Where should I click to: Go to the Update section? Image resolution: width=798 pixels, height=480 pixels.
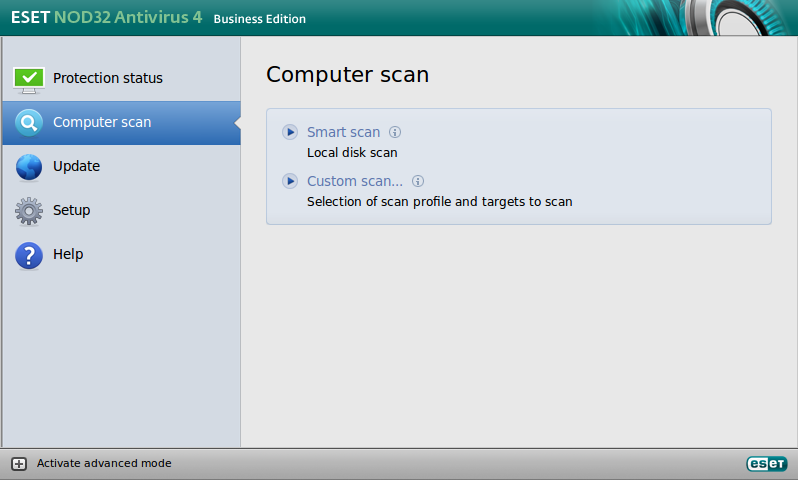tap(122, 166)
